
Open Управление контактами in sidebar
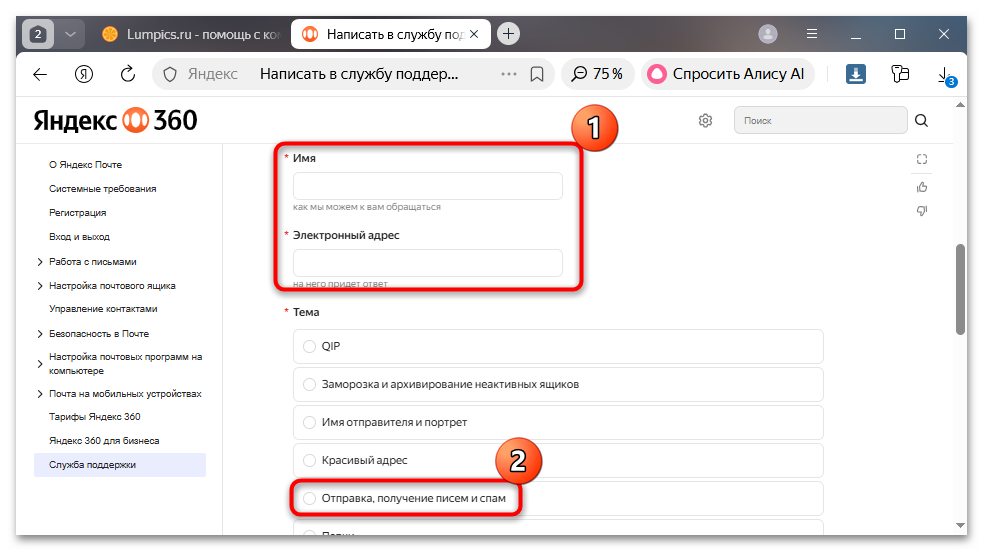point(103,308)
